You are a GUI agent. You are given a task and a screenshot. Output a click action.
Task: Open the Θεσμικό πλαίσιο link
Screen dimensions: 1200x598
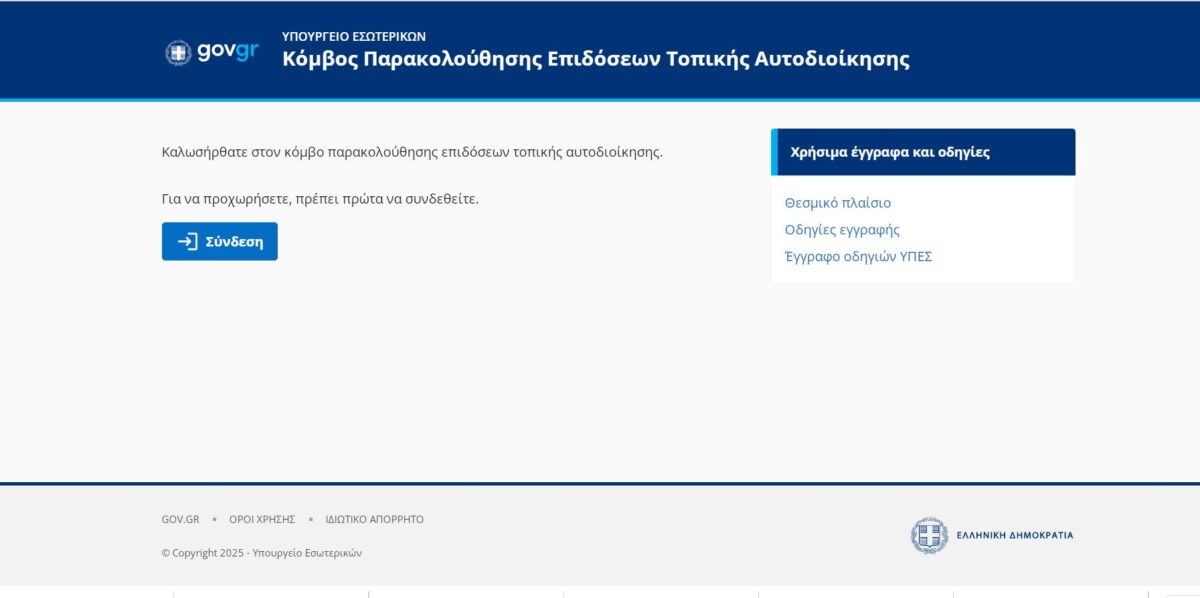[x=838, y=203]
